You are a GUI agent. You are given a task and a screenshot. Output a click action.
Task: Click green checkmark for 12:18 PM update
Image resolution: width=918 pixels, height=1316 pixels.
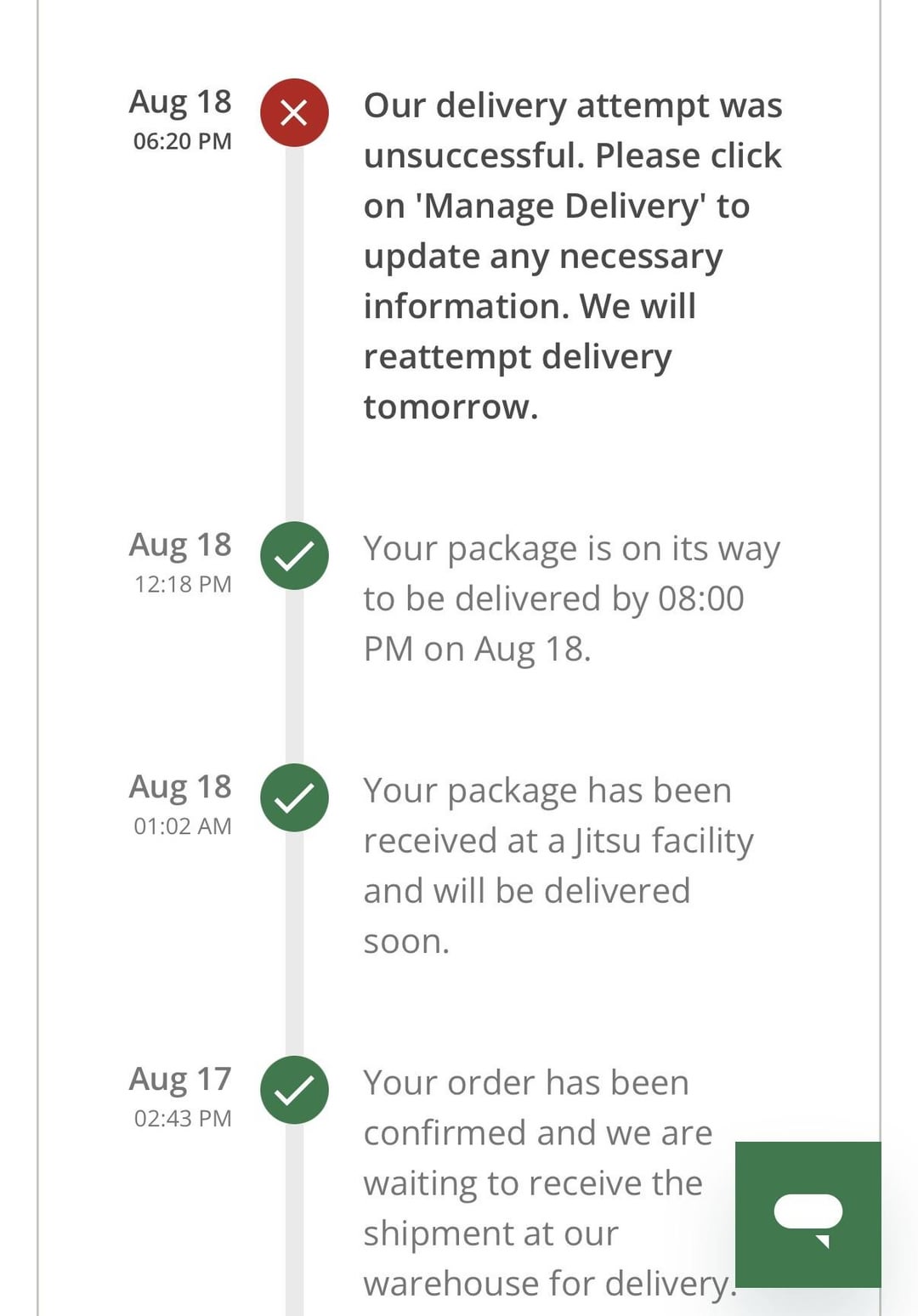pyautogui.click(x=294, y=556)
